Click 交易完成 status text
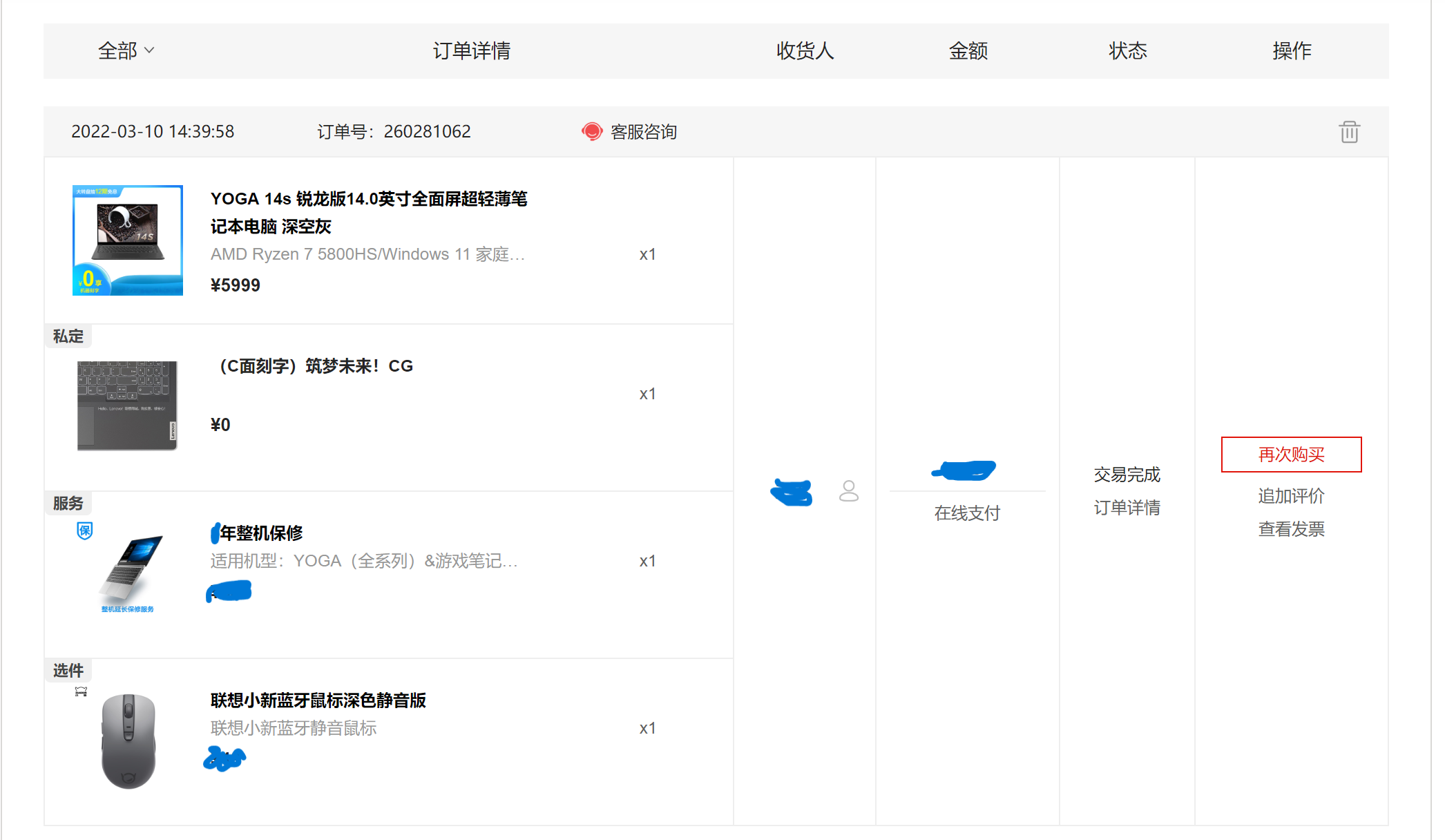 1127,475
